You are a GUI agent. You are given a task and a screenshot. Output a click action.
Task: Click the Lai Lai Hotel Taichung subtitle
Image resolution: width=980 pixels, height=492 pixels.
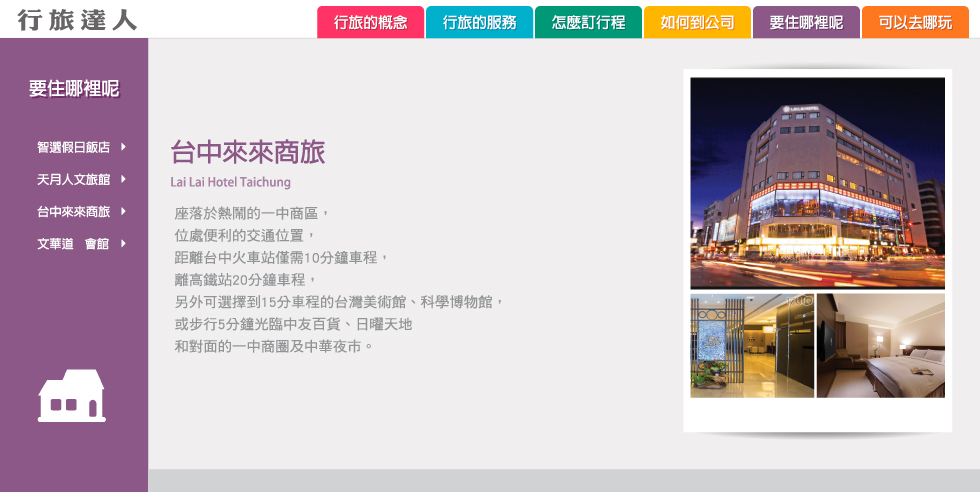(231, 182)
